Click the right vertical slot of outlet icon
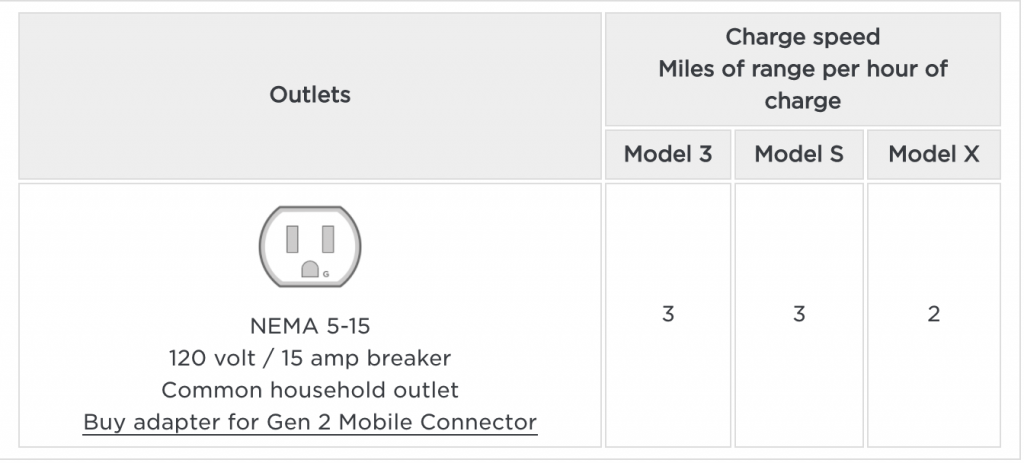Viewport: 1024px width, 463px height. 328,239
